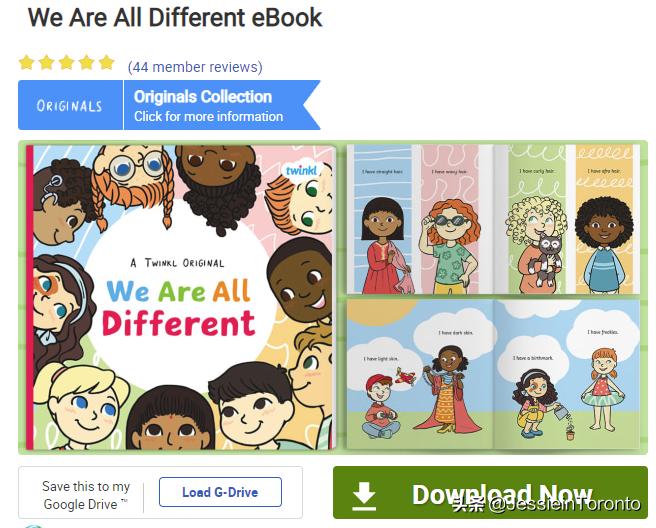Image resolution: width=656 pixels, height=528 pixels.
Task: Open the 44 member reviews link
Action: [195, 67]
